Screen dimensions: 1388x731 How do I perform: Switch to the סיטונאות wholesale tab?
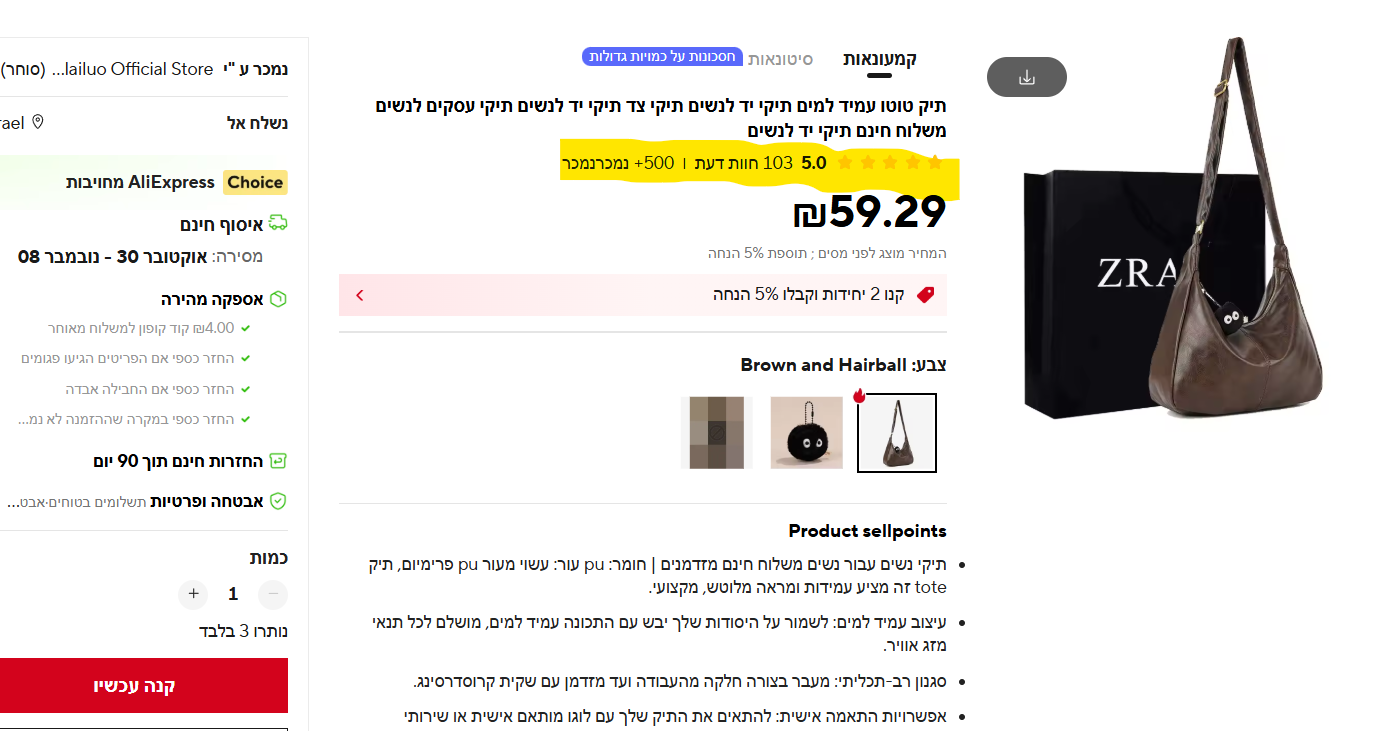pos(781,59)
